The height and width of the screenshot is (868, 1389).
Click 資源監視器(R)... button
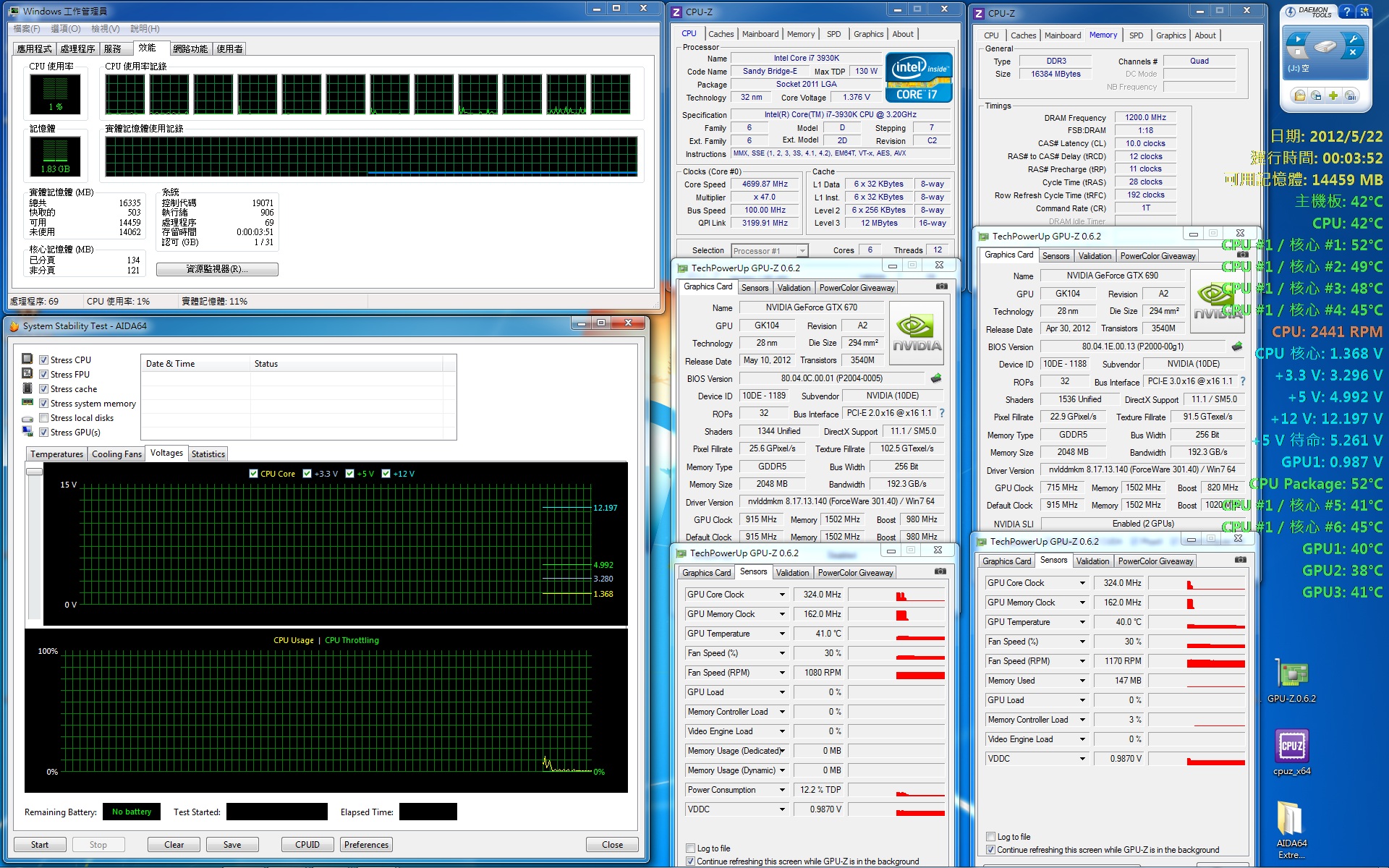pos(217,269)
